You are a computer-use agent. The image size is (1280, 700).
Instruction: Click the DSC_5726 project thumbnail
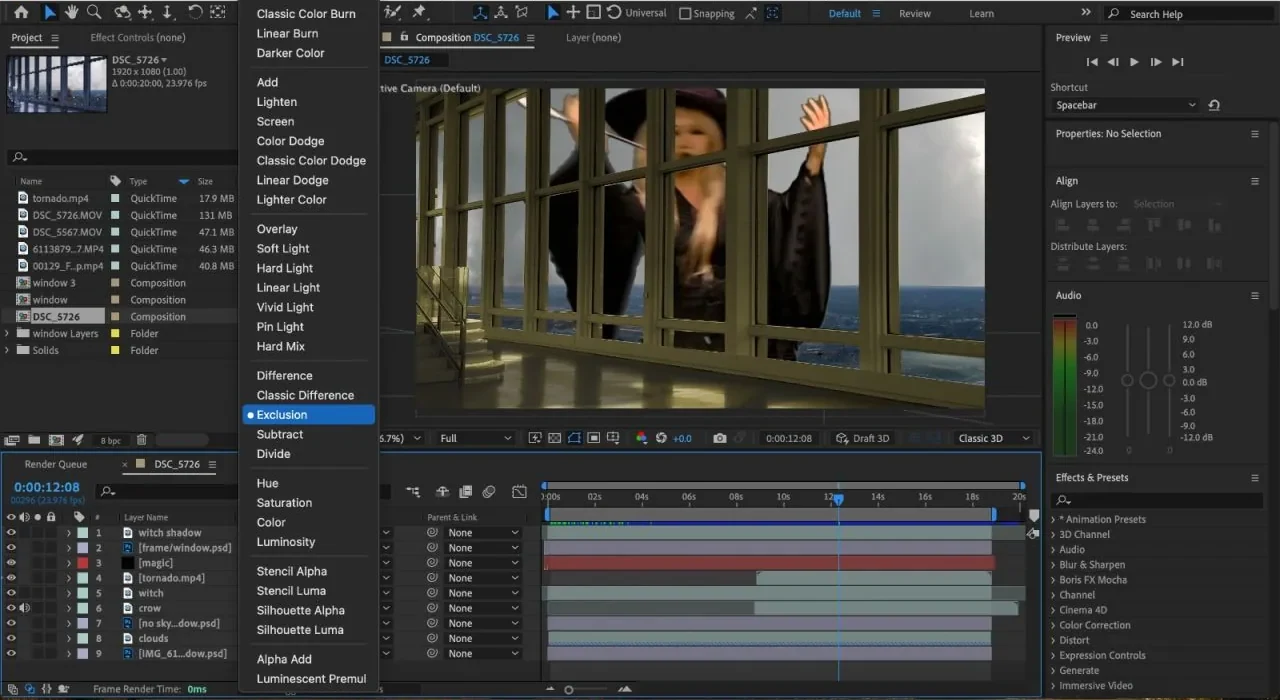click(56, 83)
